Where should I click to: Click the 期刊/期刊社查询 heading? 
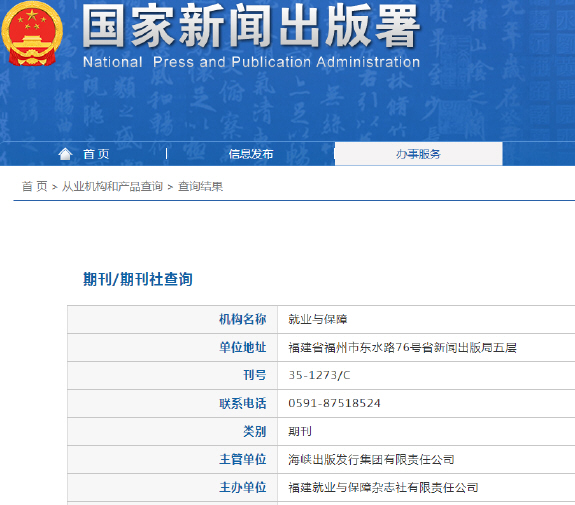pos(138,279)
